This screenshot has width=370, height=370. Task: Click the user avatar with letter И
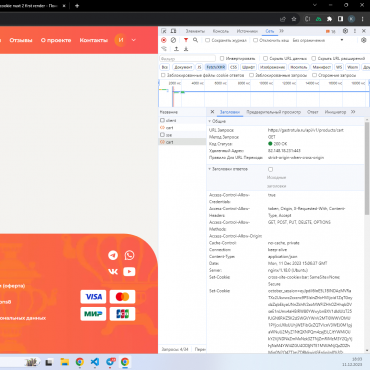click(x=121, y=40)
